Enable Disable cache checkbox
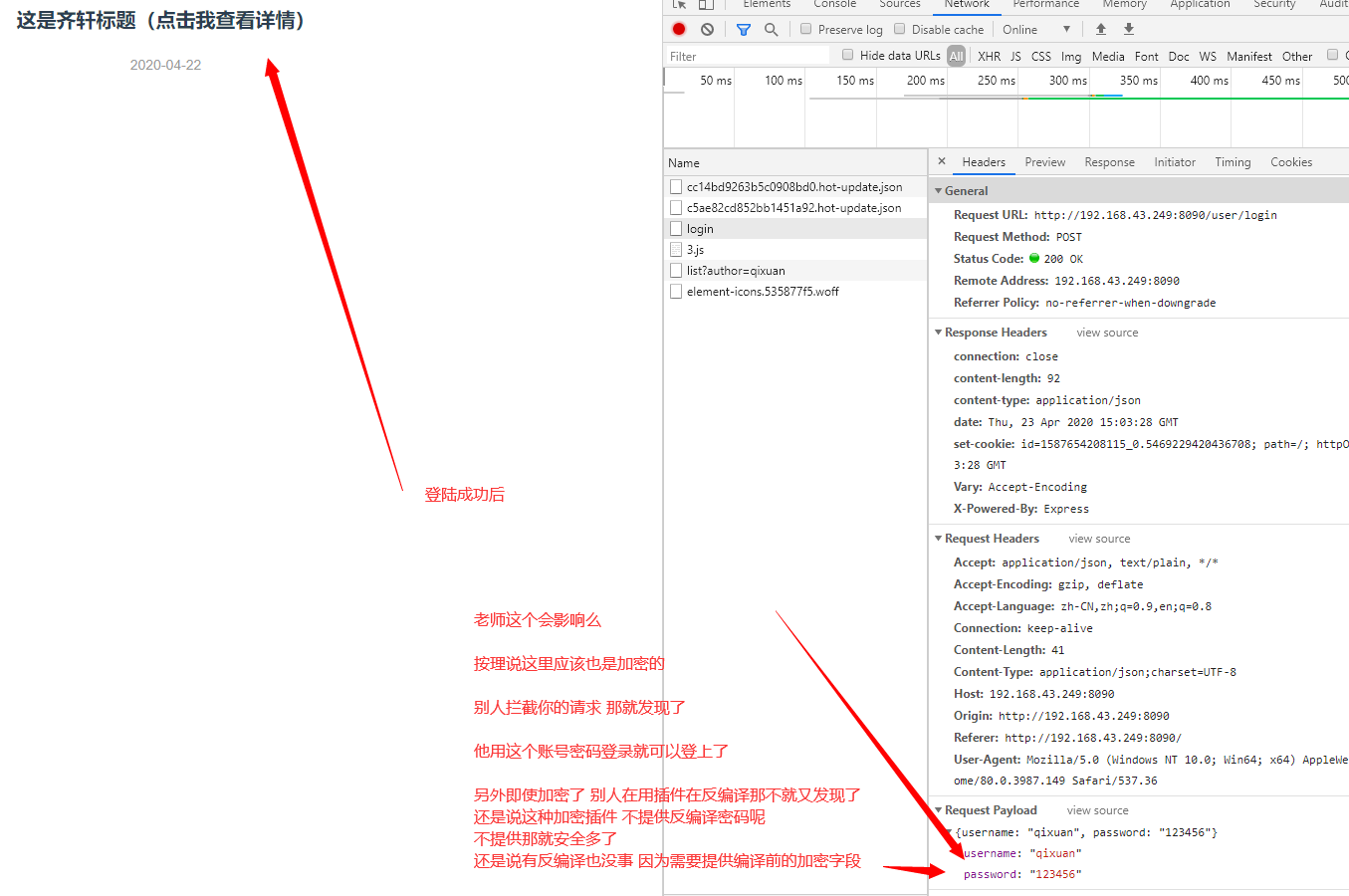 [900, 29]
